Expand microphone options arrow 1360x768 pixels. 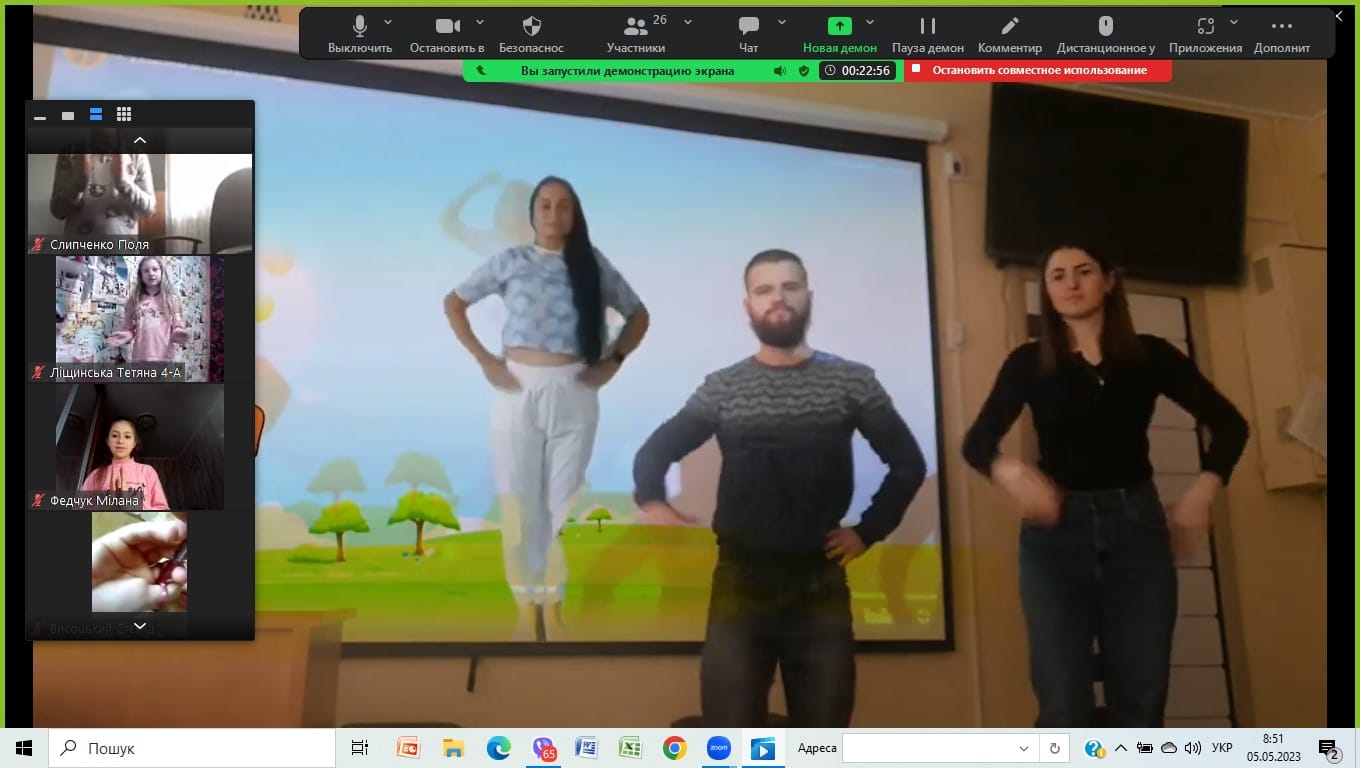(388, 22)
